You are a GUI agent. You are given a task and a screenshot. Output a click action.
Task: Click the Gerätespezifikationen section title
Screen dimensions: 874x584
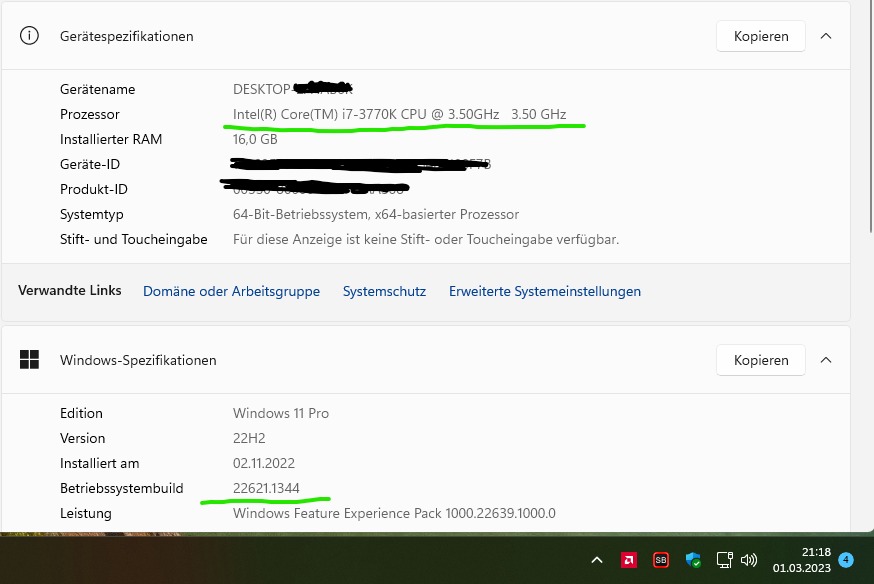(127, 36)
